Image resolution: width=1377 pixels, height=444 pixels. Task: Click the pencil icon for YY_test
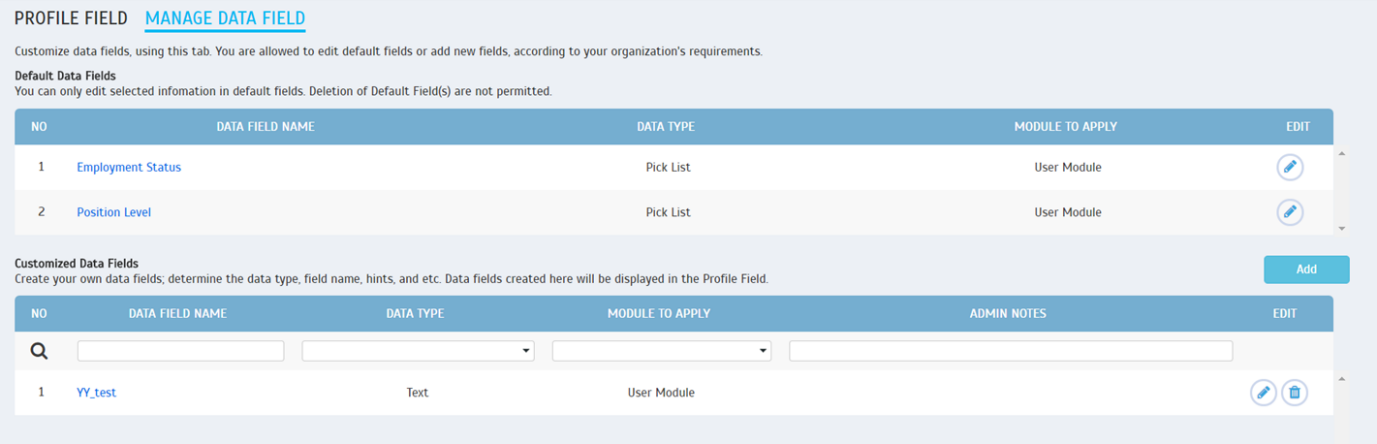[x=1263, y=393]
